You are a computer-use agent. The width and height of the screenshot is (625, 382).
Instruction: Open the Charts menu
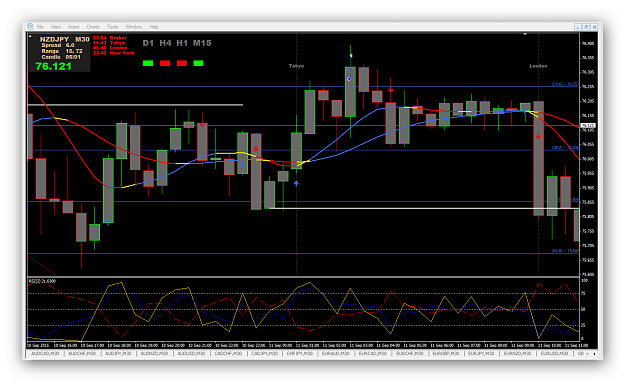click(93, 27)
